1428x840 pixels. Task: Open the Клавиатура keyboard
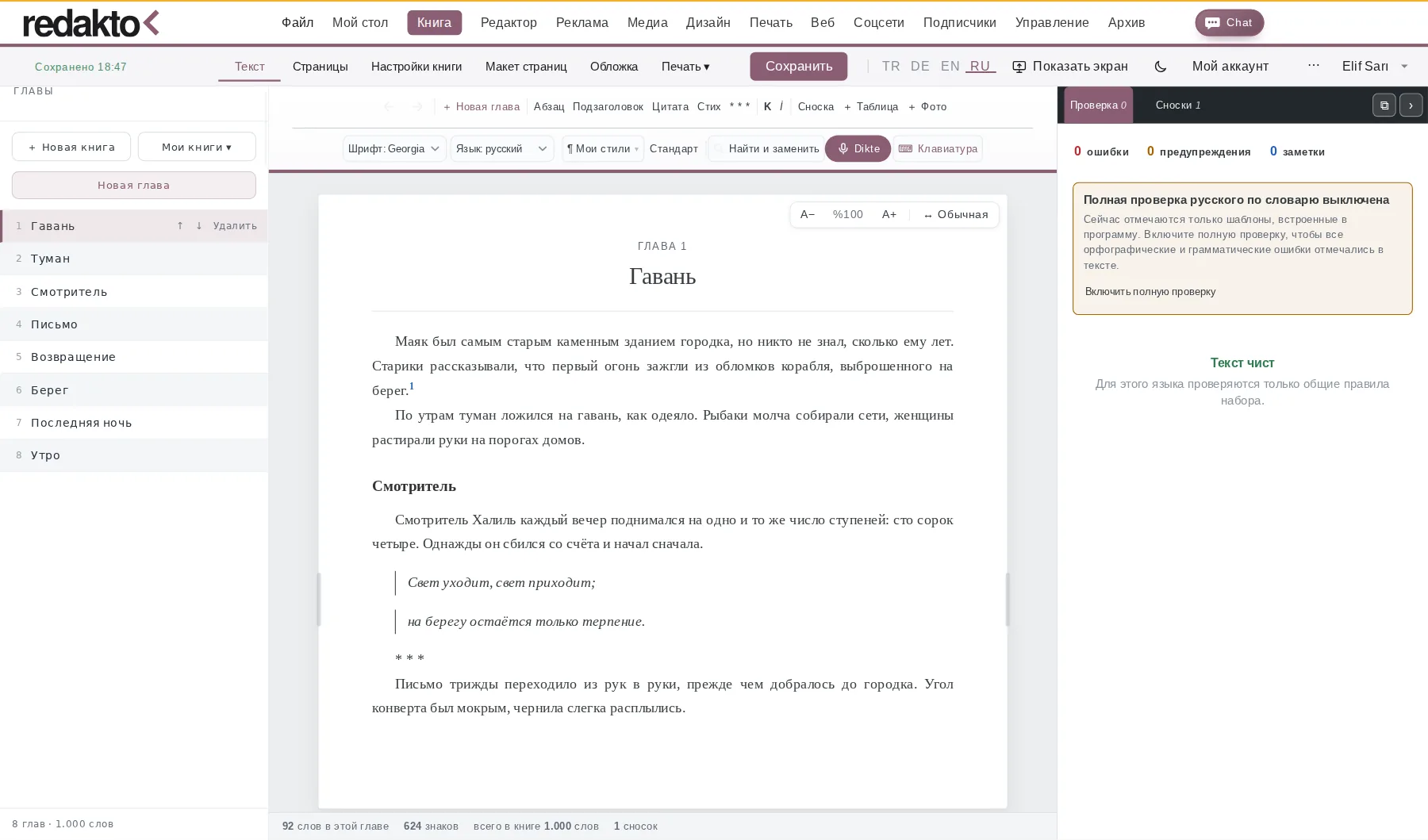point(938,148)
